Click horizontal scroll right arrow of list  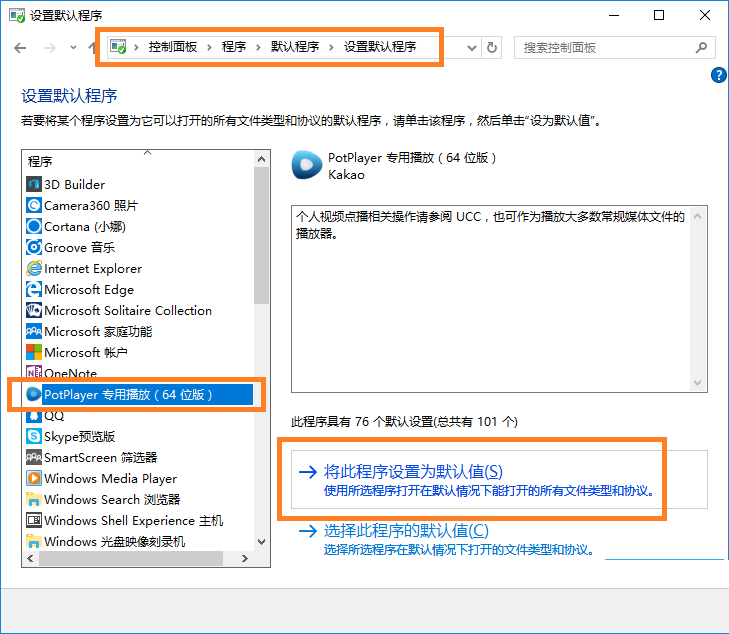(x=245, y=558)
